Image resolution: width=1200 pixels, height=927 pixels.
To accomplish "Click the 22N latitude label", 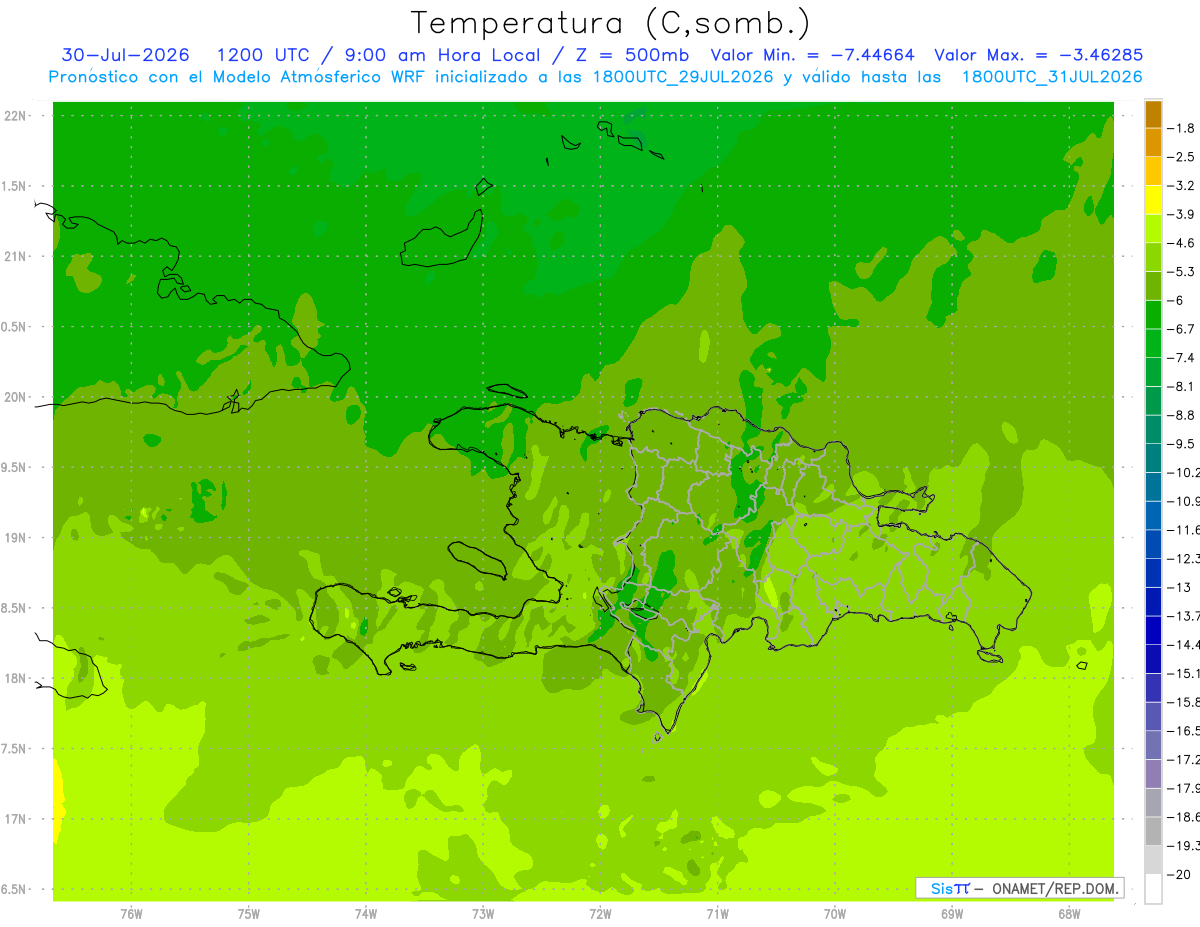I will tap(15, 116).
